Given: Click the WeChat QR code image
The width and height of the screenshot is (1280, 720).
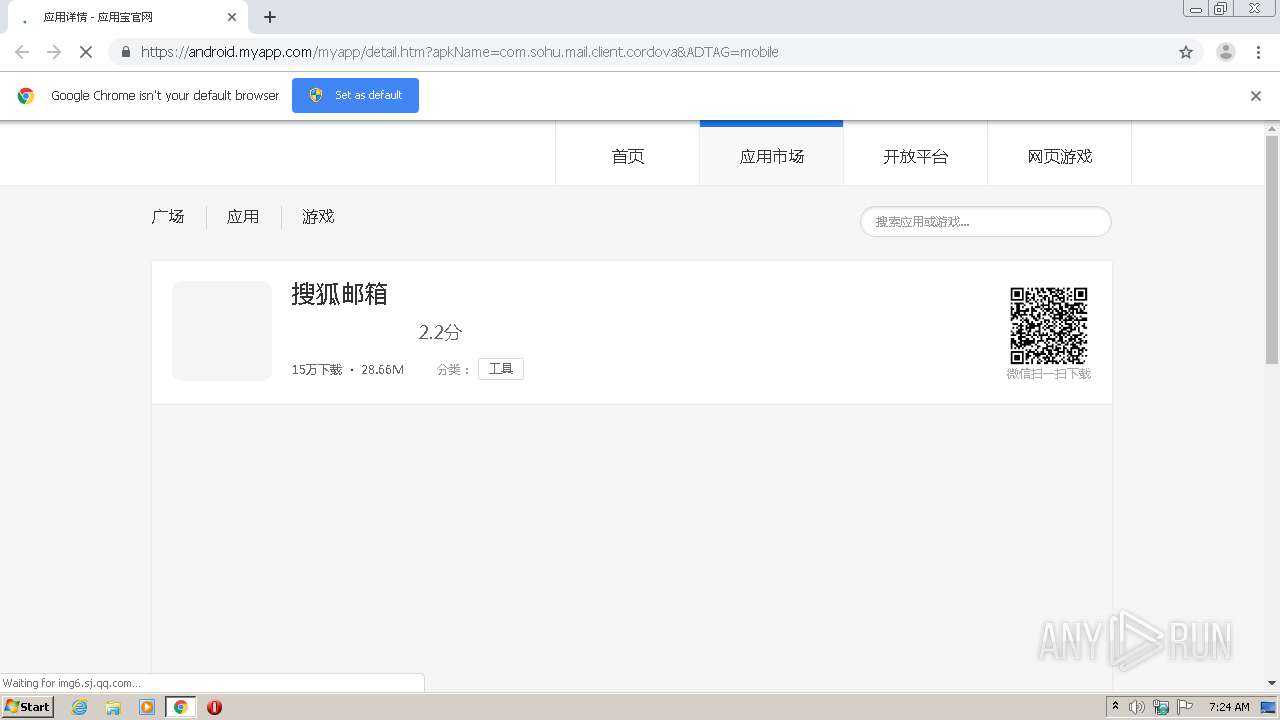Looking at the screenshot, I should pyautogui.click(x=1049, y=326).
